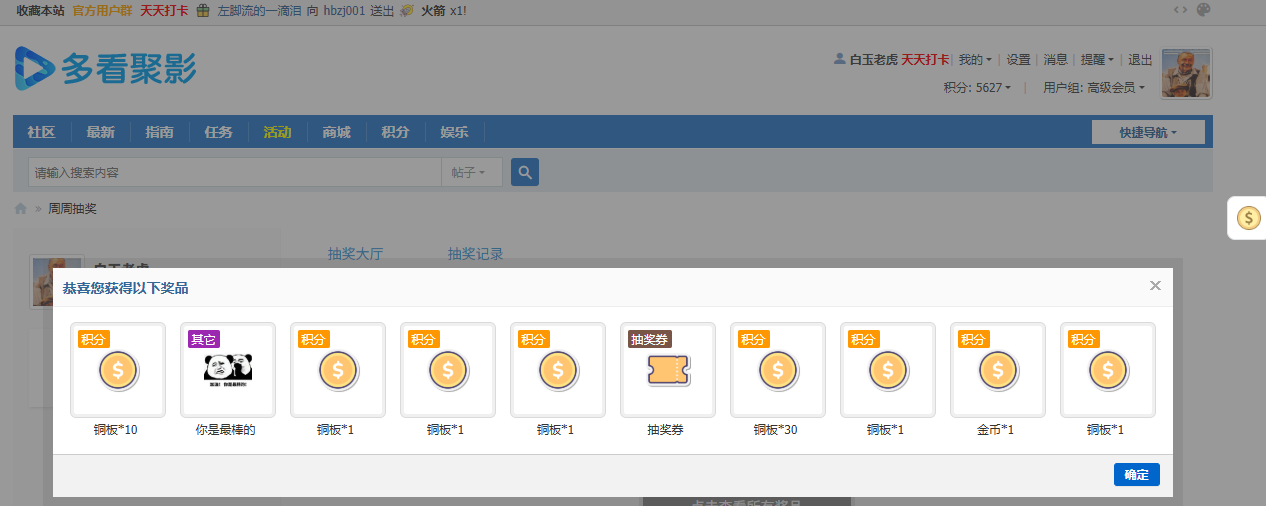
Task: Click the home icon in breadcrumb
Action: click(x=20, y=209)
